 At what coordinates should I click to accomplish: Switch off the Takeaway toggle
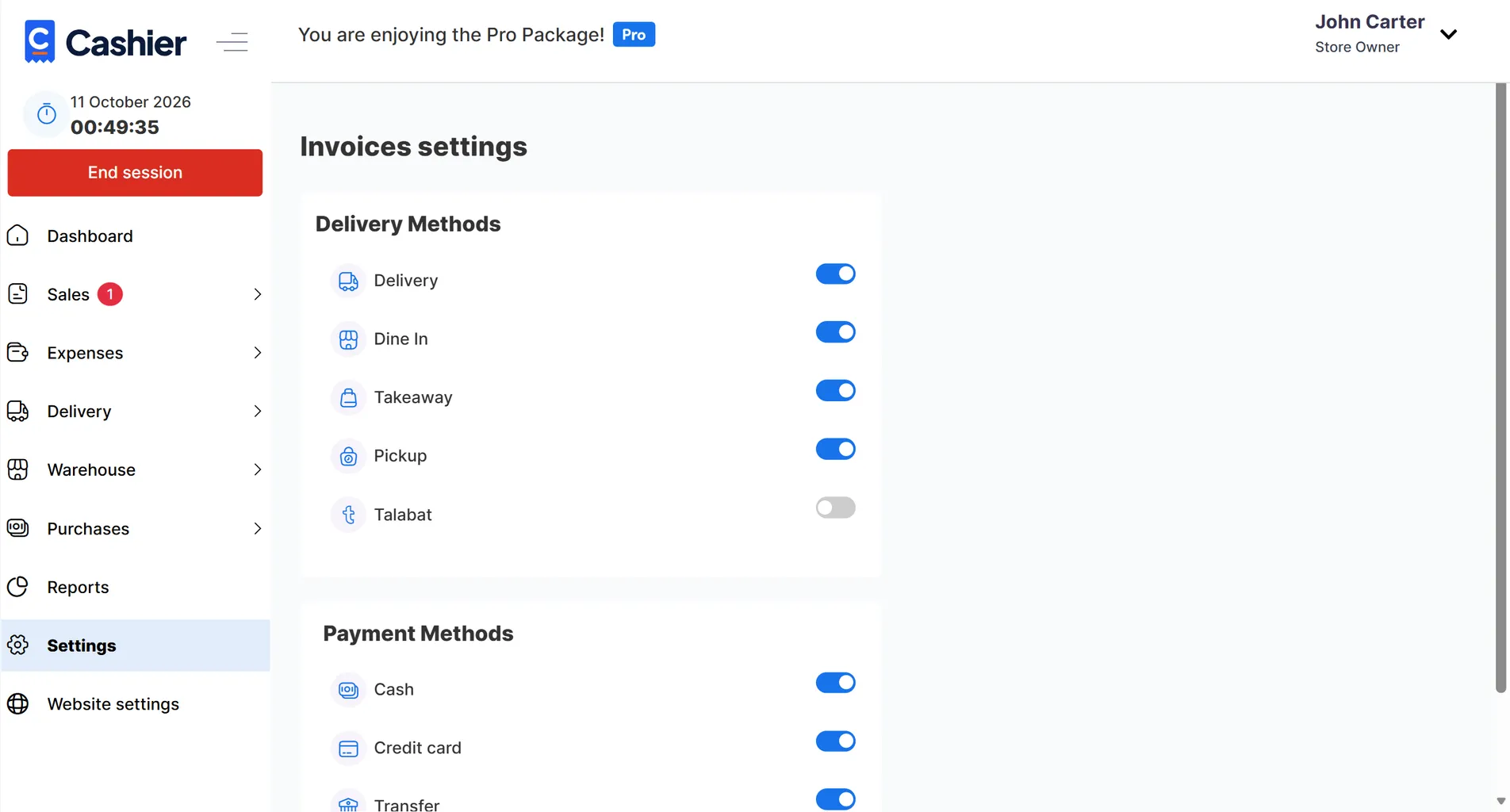(x=836, y=390)
